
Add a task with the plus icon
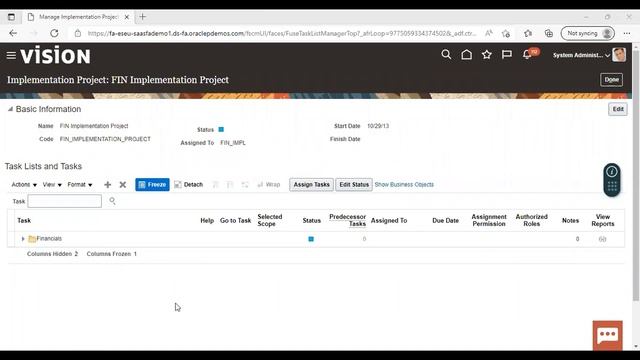107,185
